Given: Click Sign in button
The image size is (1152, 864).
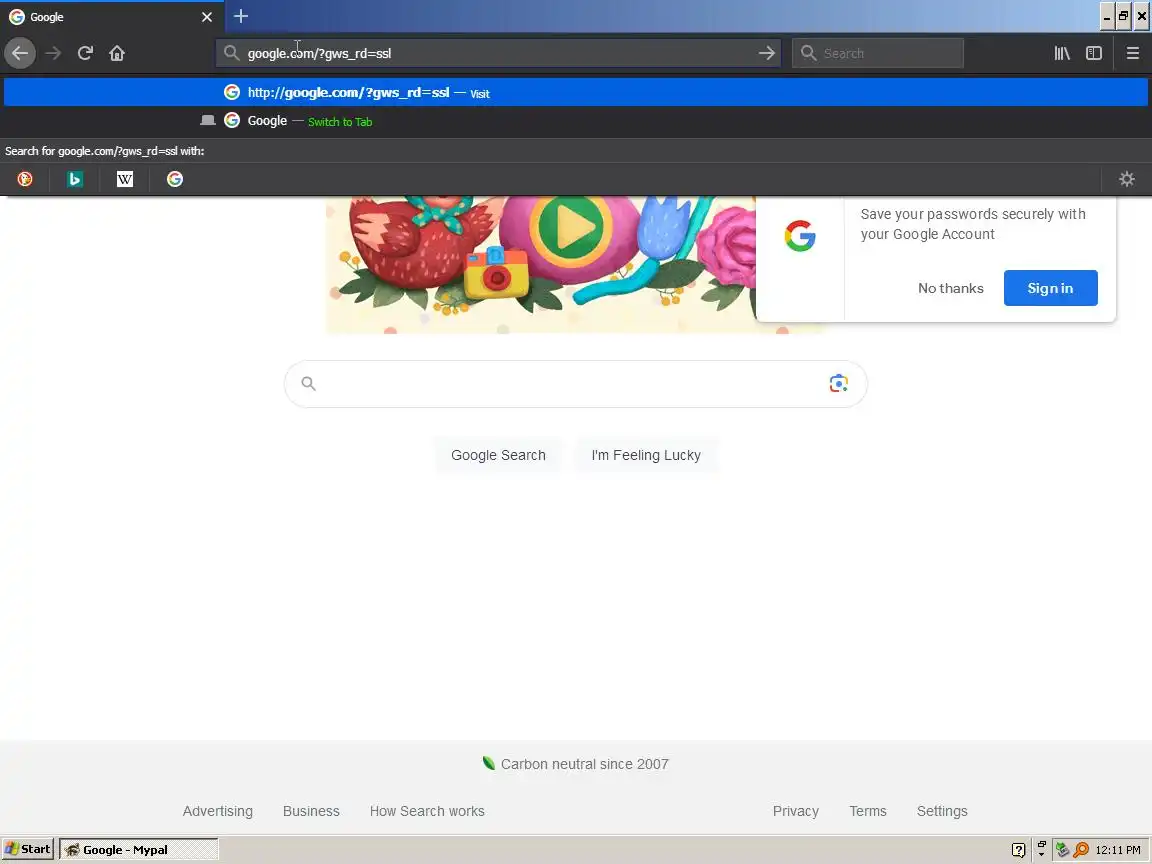Looking at the screenshot, I should 1051,288.
